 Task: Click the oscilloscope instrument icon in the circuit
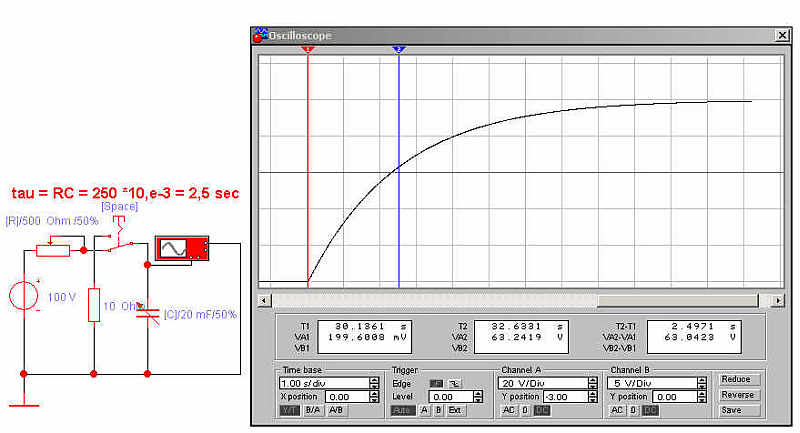(x=180, y=249)
